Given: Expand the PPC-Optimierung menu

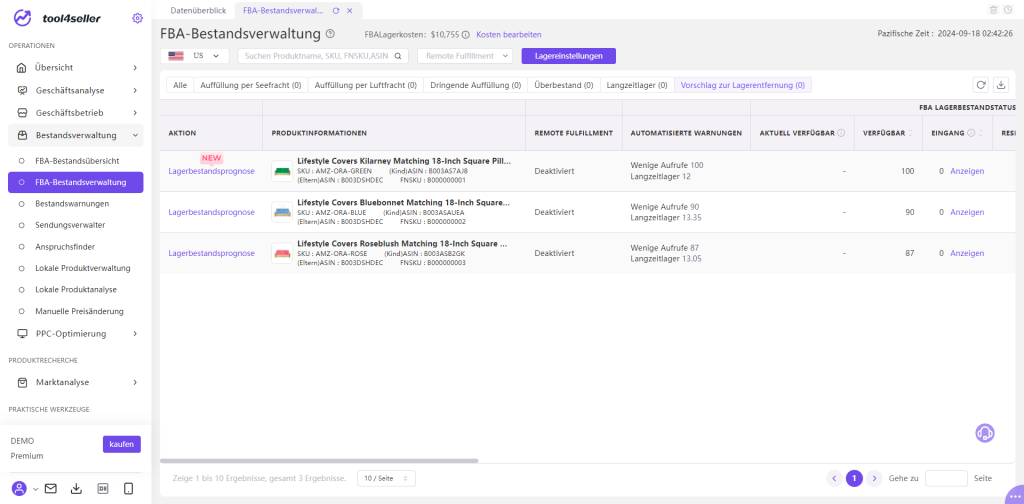Looking at the screenshot, I should pyautogui.click(x=76, y=334).
